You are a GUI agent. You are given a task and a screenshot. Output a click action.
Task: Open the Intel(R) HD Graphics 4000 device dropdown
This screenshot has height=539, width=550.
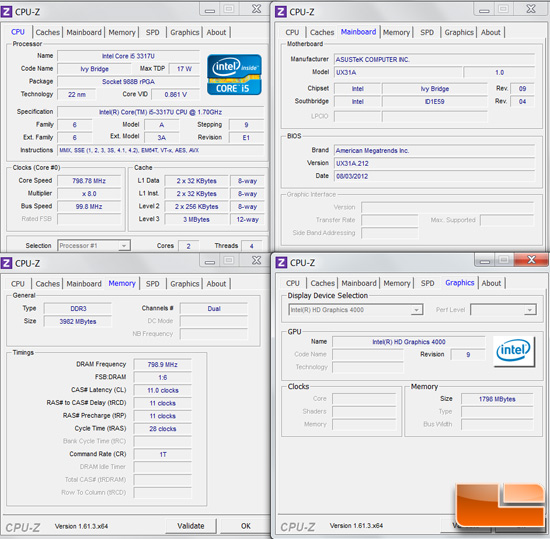click(x=356, y=310)
